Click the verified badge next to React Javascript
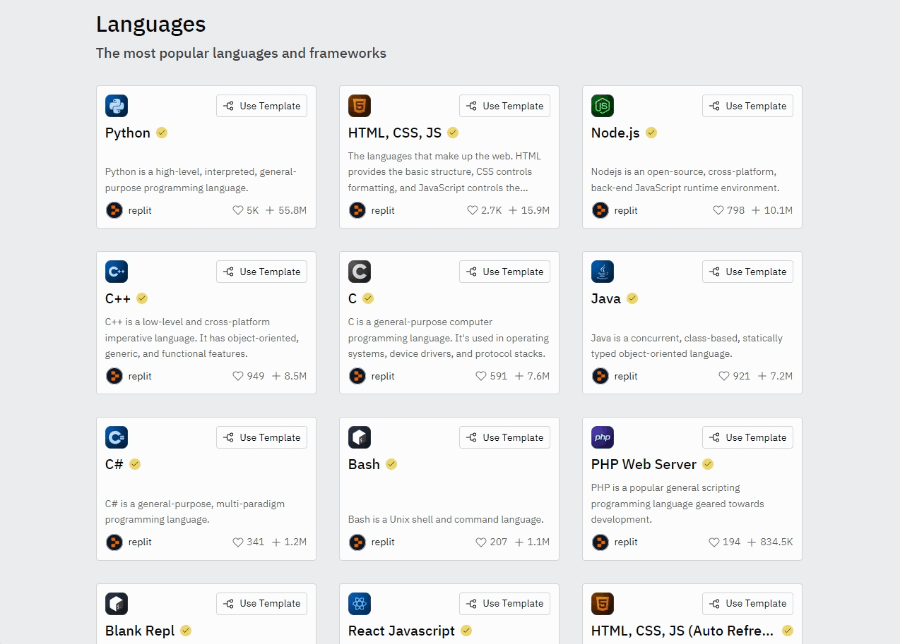The height and width of the screenshot is (644, 900). click(466, 630)
